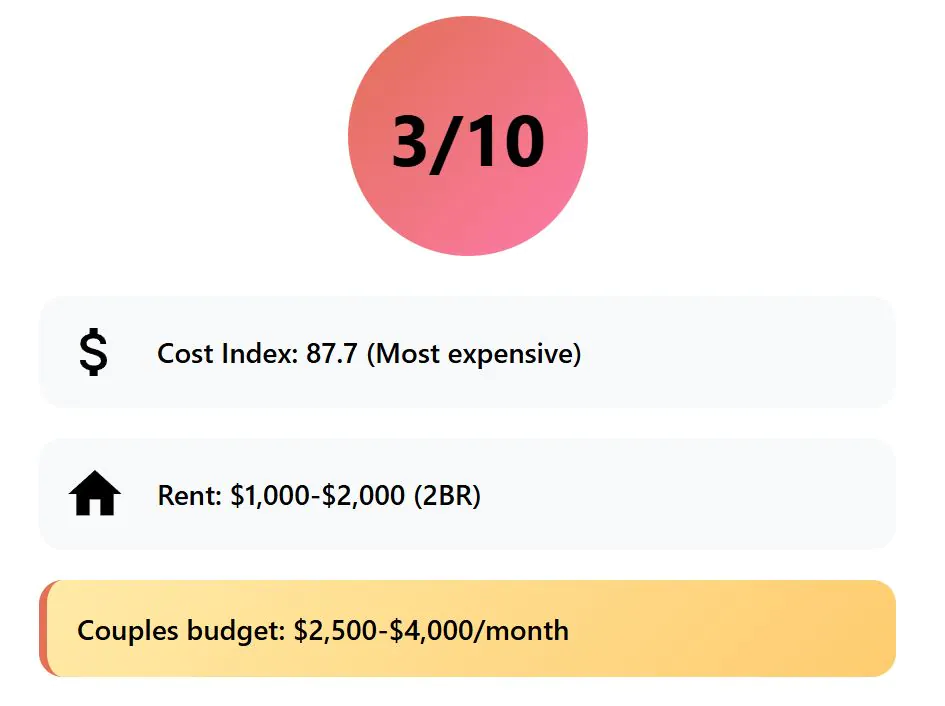Image resolution: width=945 pixels, height=706 pixels.
Task: Select the 3/10 score circle
Action: (468, 136)
